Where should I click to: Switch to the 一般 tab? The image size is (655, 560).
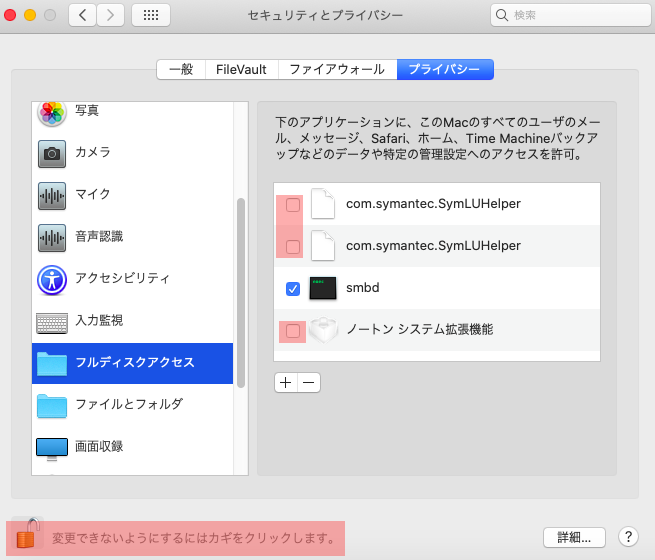181,70
